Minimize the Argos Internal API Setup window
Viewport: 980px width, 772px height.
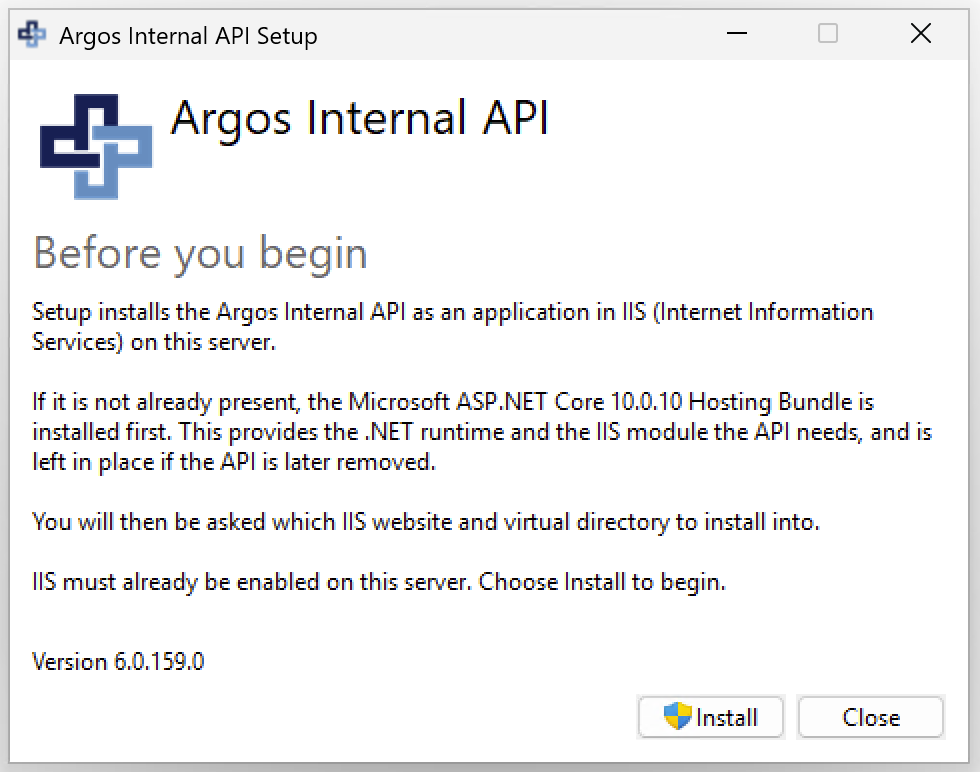(737, 33)
